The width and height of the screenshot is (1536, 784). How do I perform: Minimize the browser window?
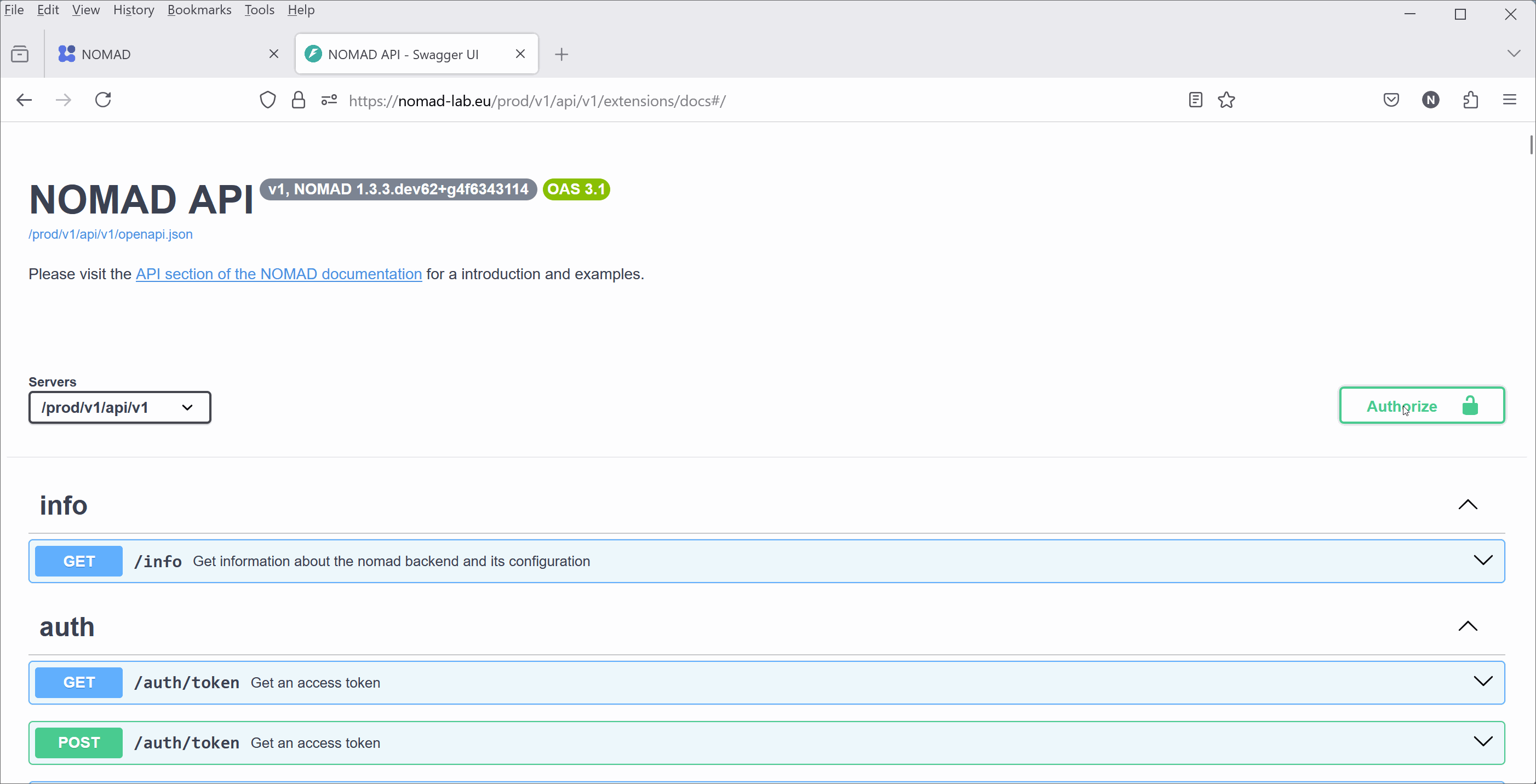1410,14
